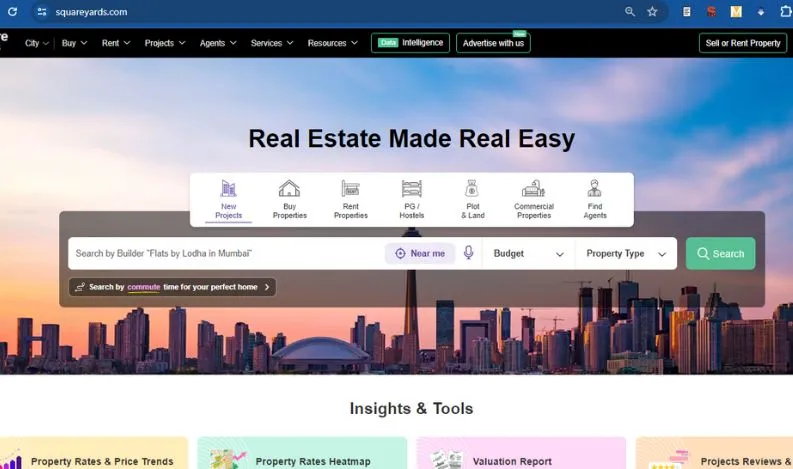Click the download arrow icon in the toolbar
793x469 pixels.
click(x=761, y=12)
